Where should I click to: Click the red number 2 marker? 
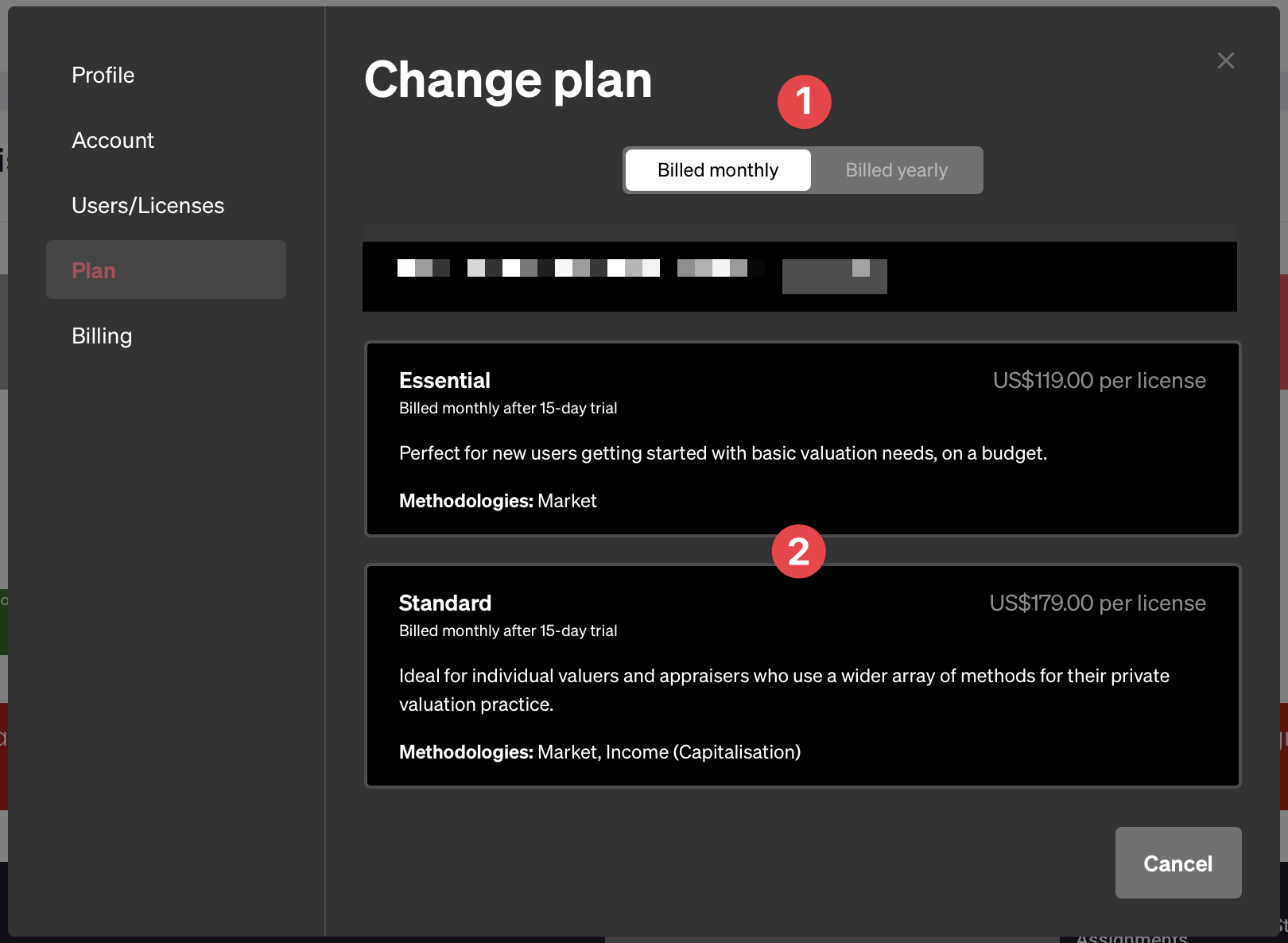click(798, 551)
